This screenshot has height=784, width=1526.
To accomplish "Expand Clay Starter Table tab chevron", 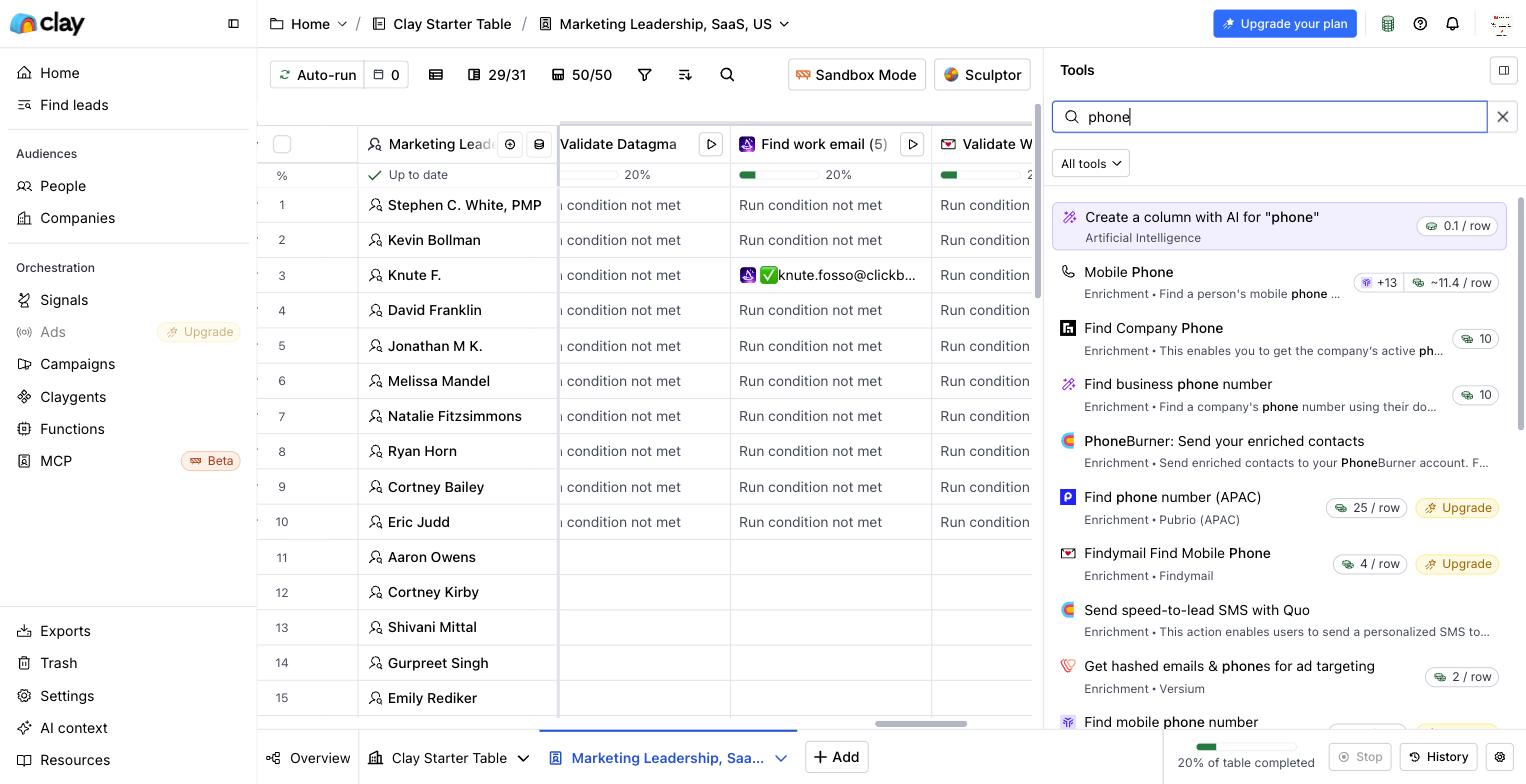I will [x=523, y=758].
